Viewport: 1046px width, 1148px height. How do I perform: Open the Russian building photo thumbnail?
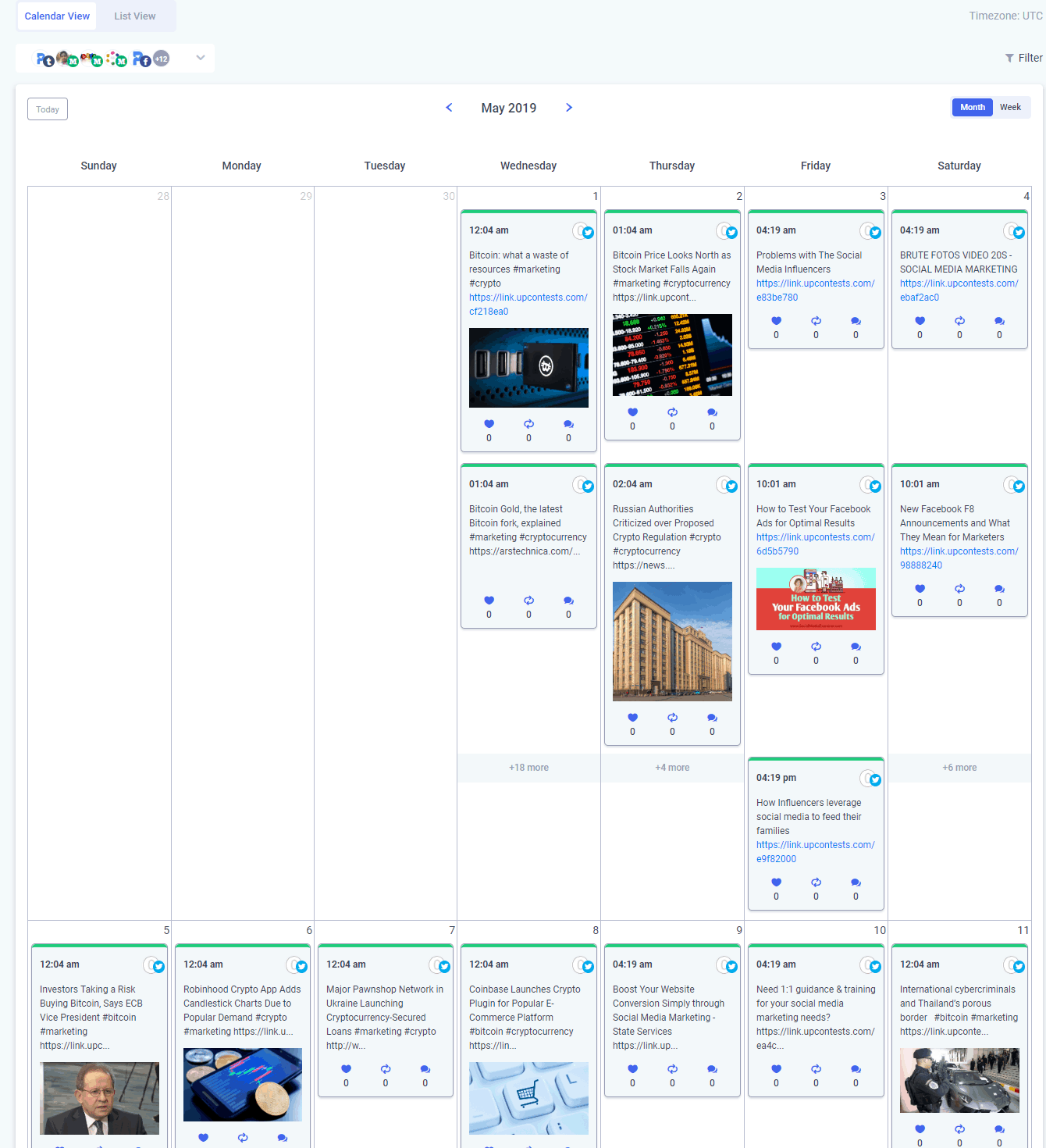pyautogui.click(x=672, y=641)
